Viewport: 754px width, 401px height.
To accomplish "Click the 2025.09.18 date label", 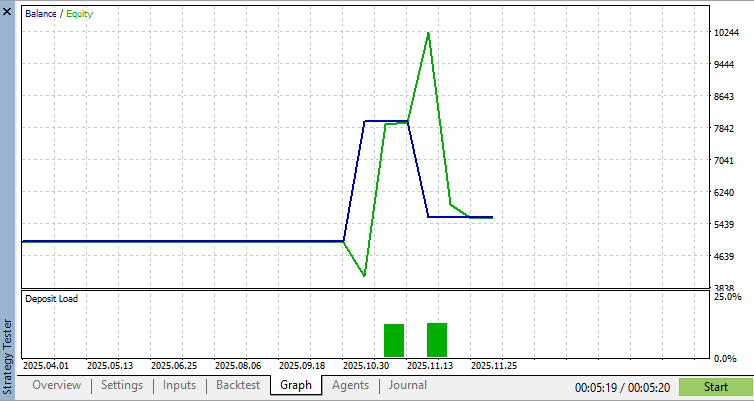I will tap(302, 366).
